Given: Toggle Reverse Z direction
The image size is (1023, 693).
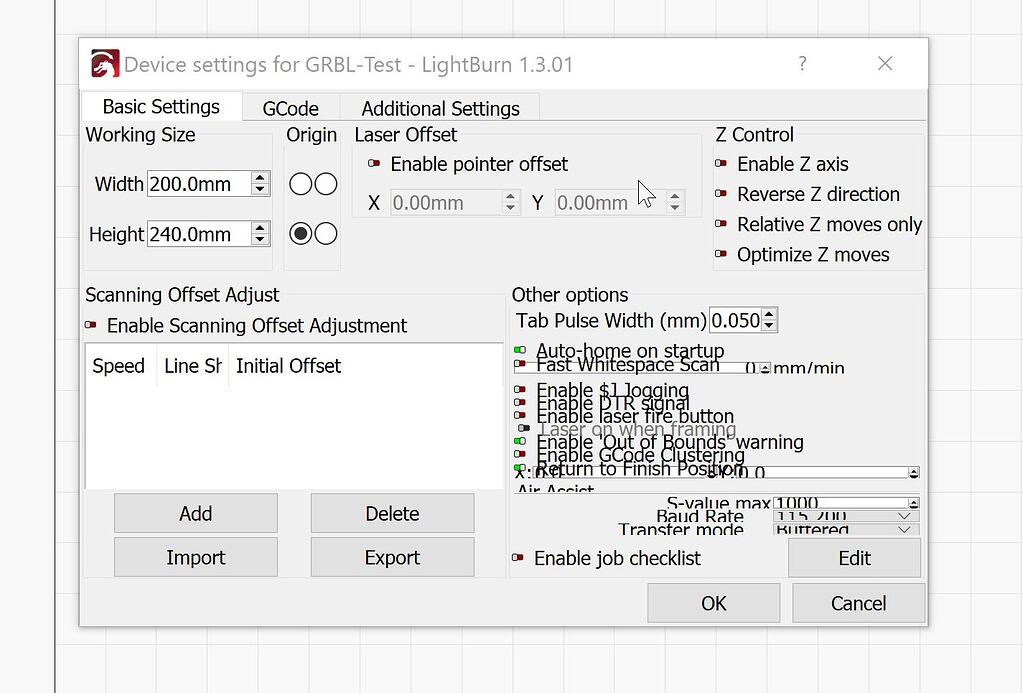Looking at the screenshot, I should click(723, 194).
